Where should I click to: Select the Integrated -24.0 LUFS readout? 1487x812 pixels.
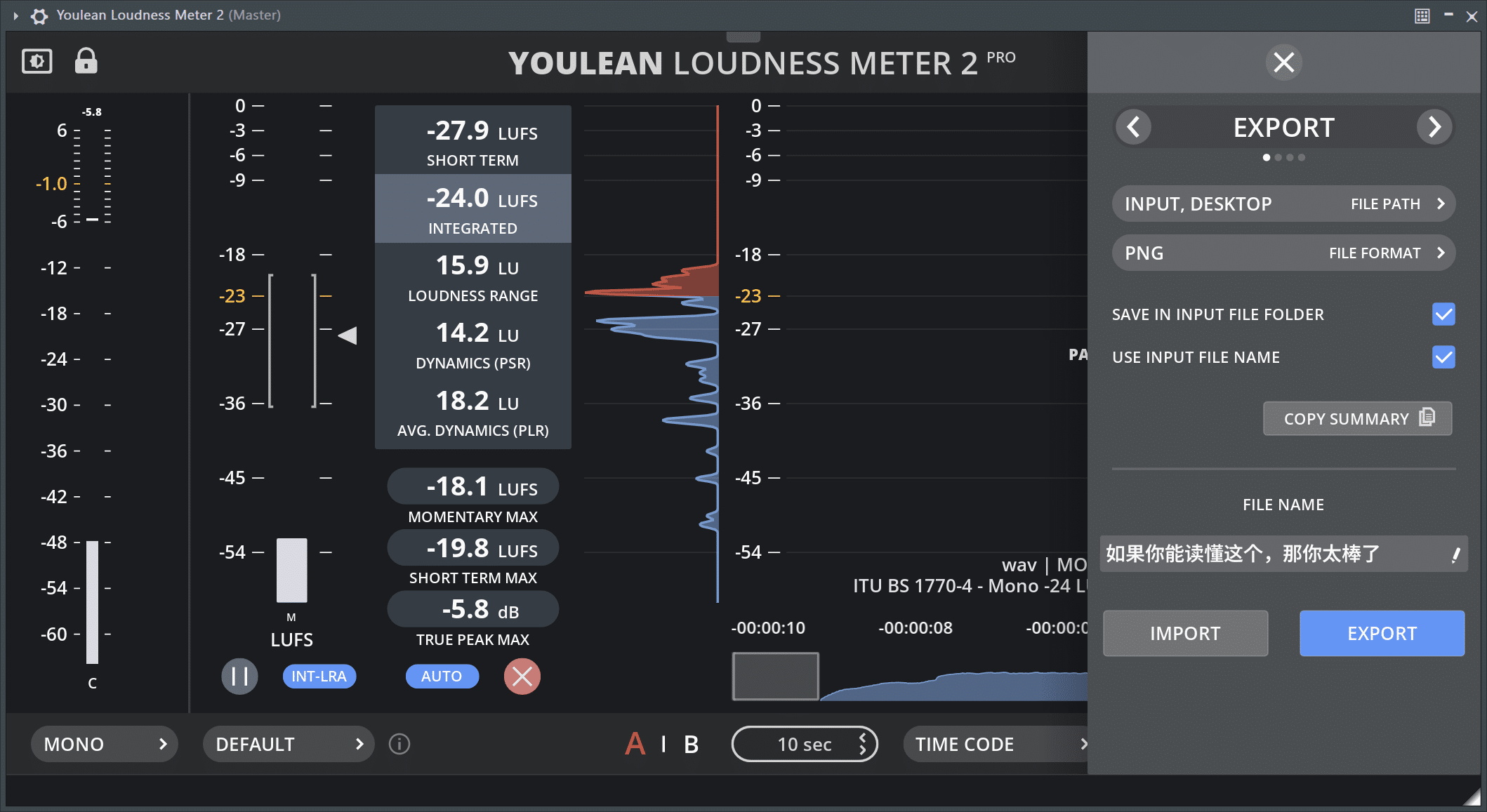pyautogui.click(x=473, y=208)
